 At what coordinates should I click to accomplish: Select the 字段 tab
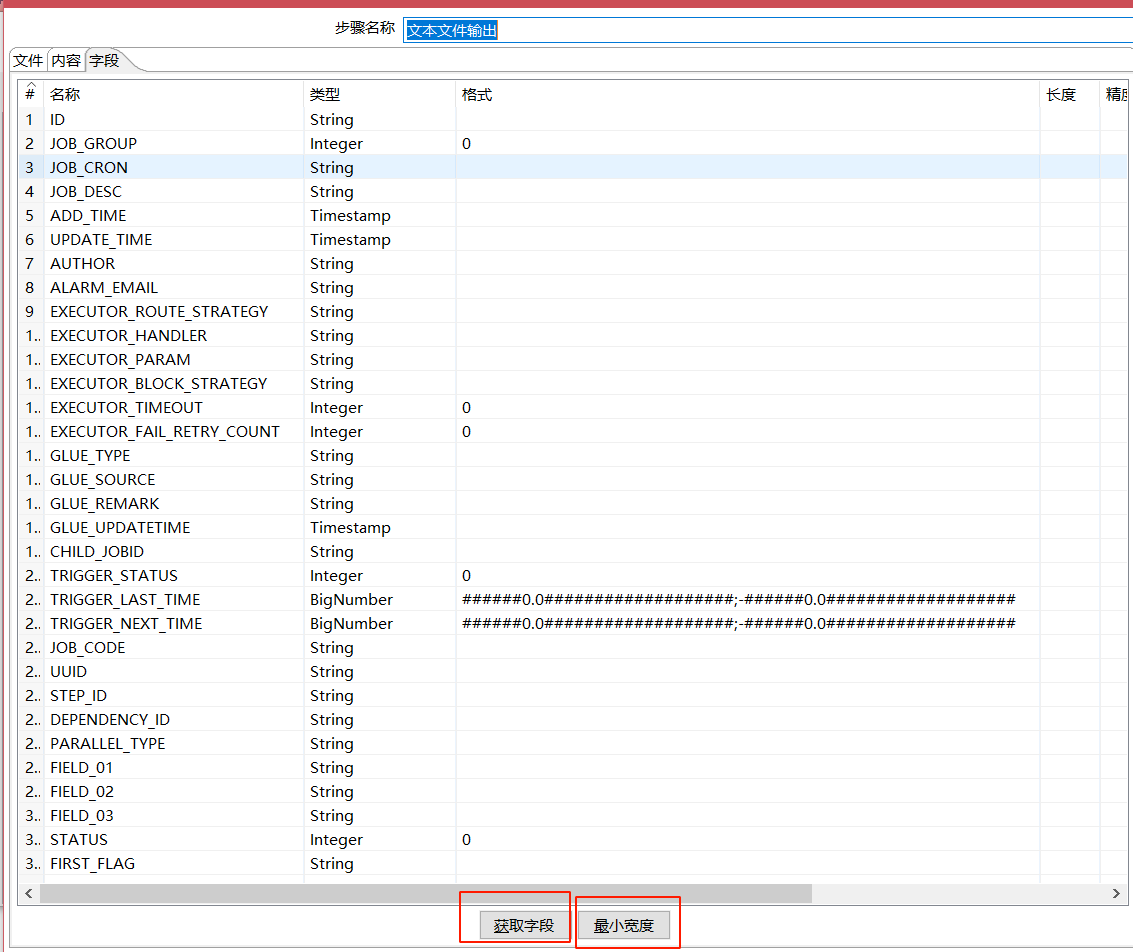(x=105, y=61)
